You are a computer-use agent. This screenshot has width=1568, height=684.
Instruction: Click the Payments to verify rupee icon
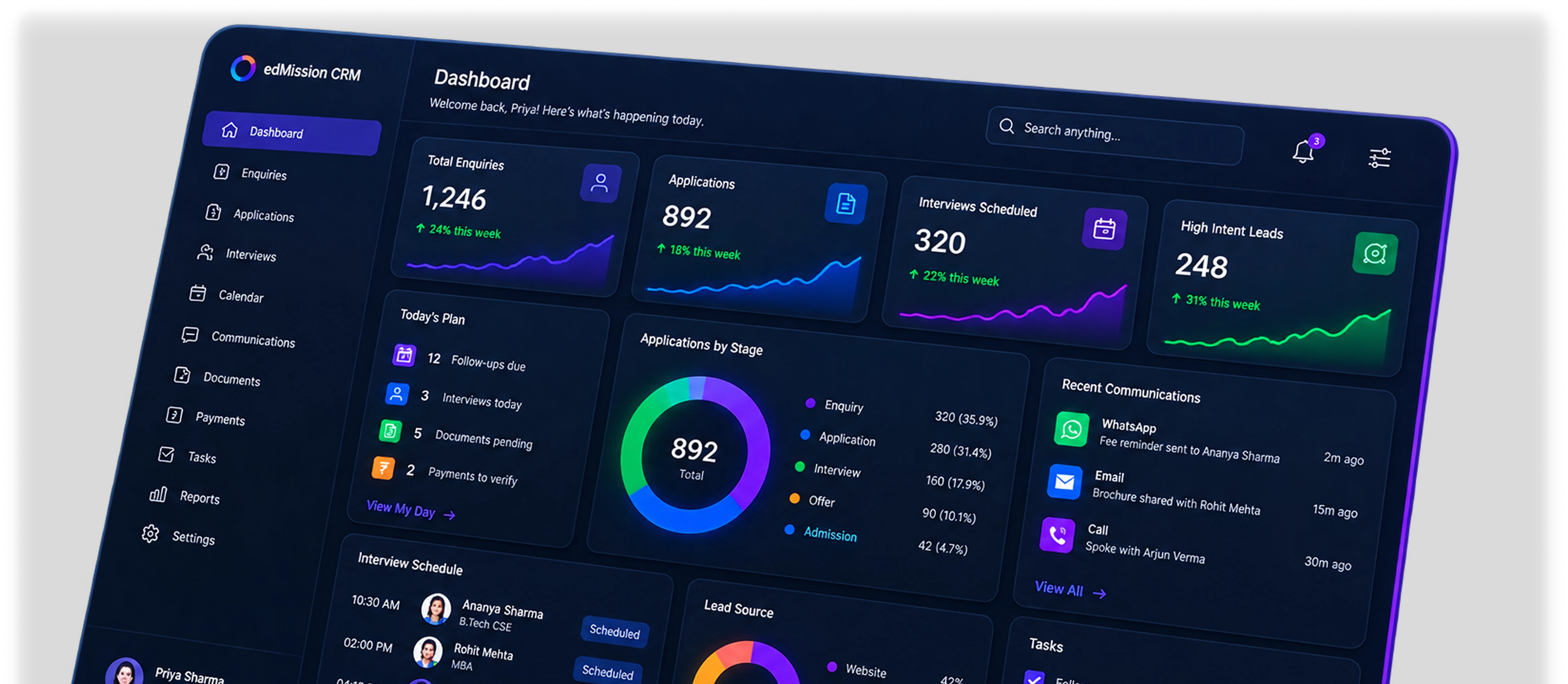click(383, 468)
